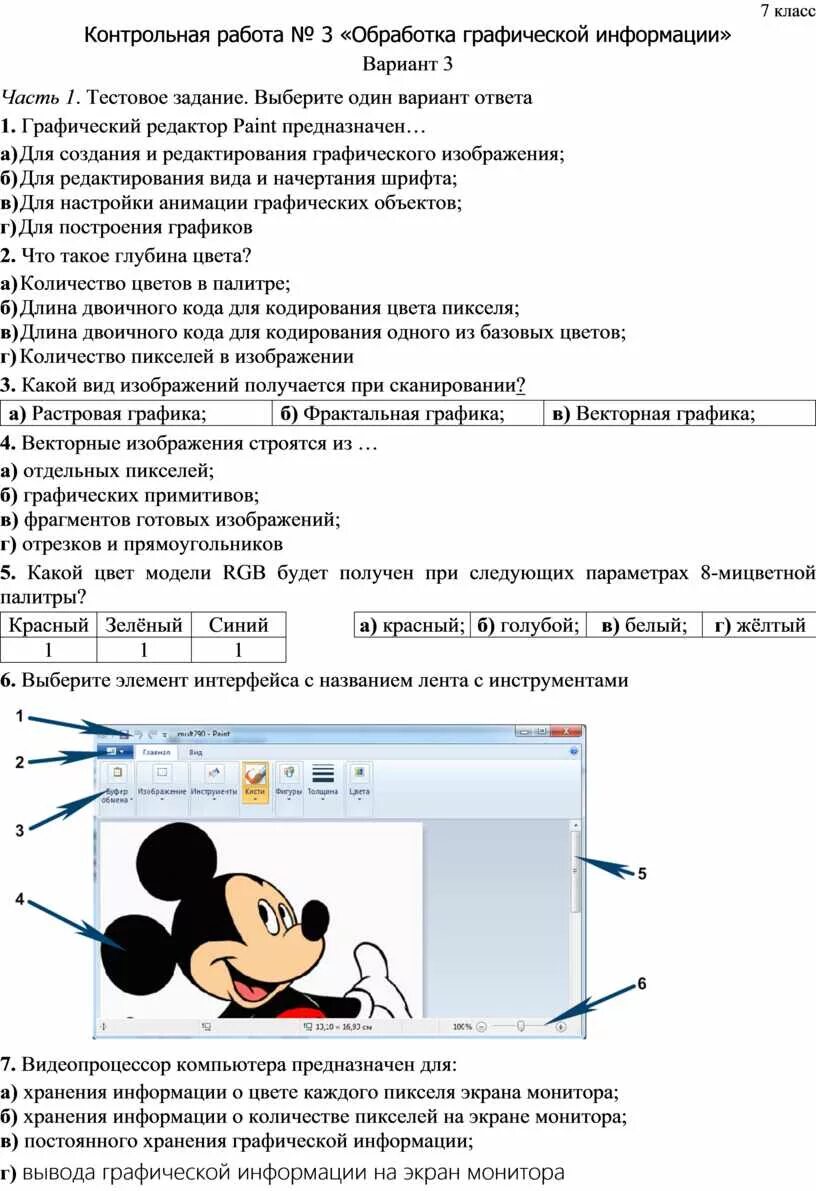The width and height of the screenshot is (816, 1191).
Task: Choose answer cell 'б) голубой'
Action: click(x=528, y=625)
